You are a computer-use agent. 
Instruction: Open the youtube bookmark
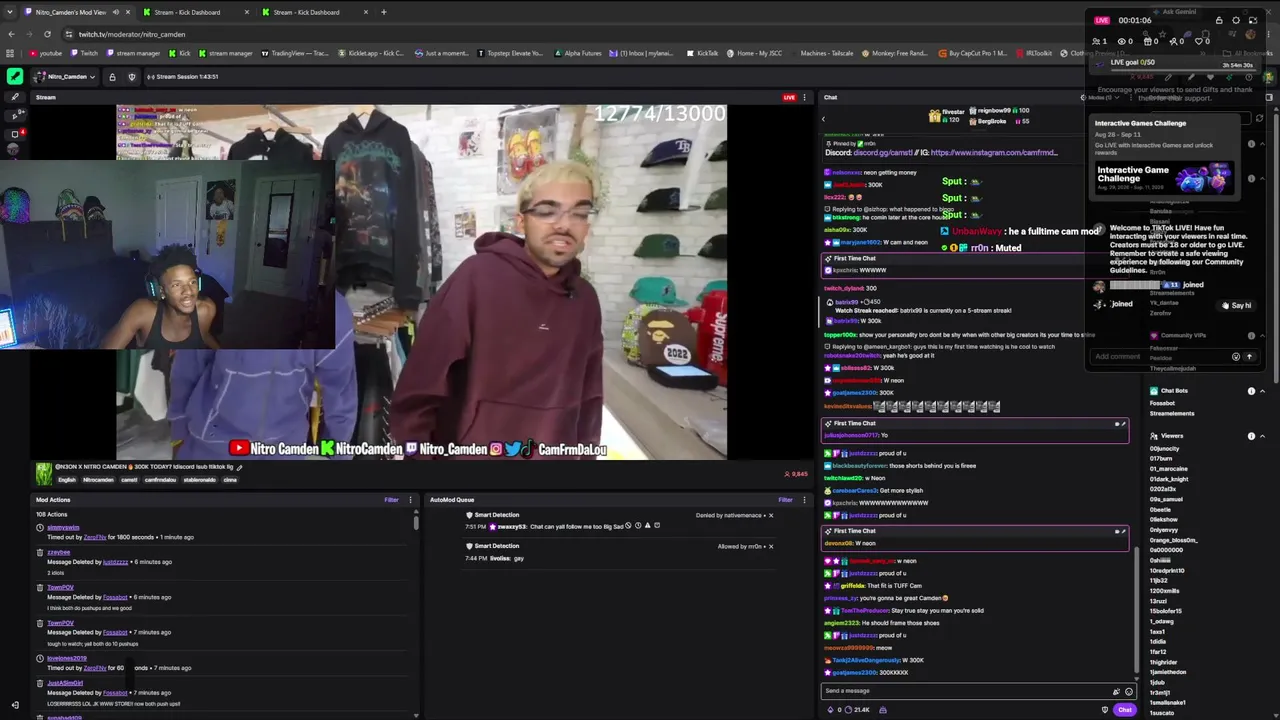[x=46, y=53]
